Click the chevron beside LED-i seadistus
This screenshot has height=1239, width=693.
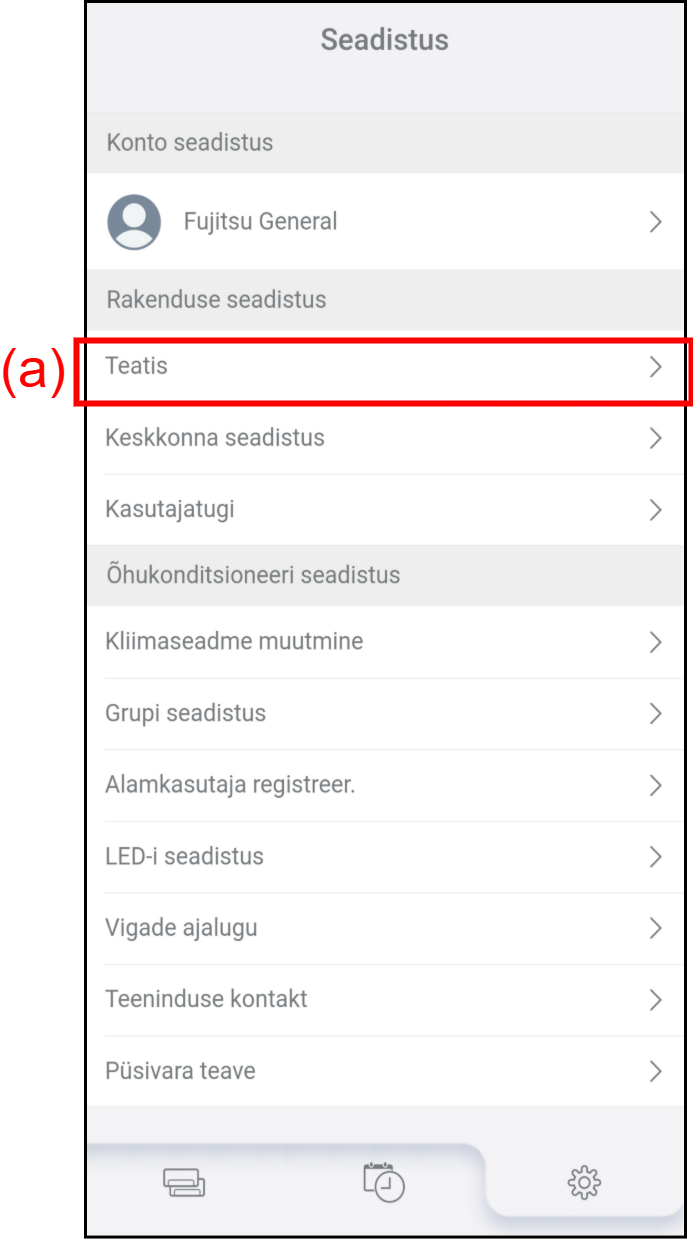(656, 857)
